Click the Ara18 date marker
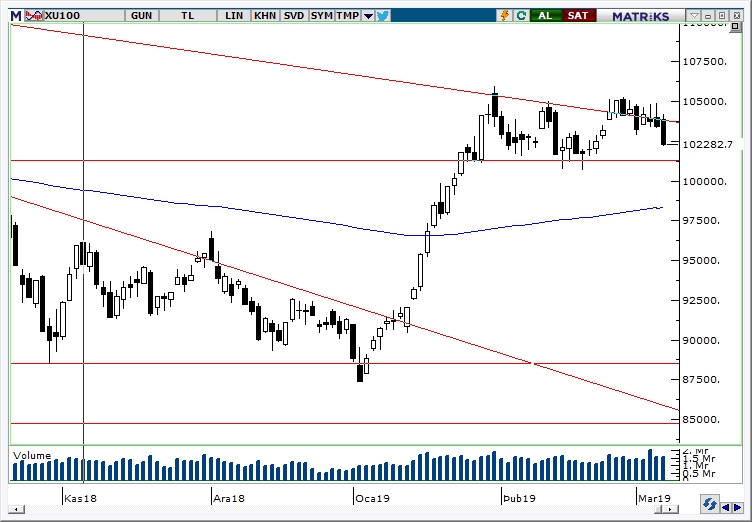 229,498
